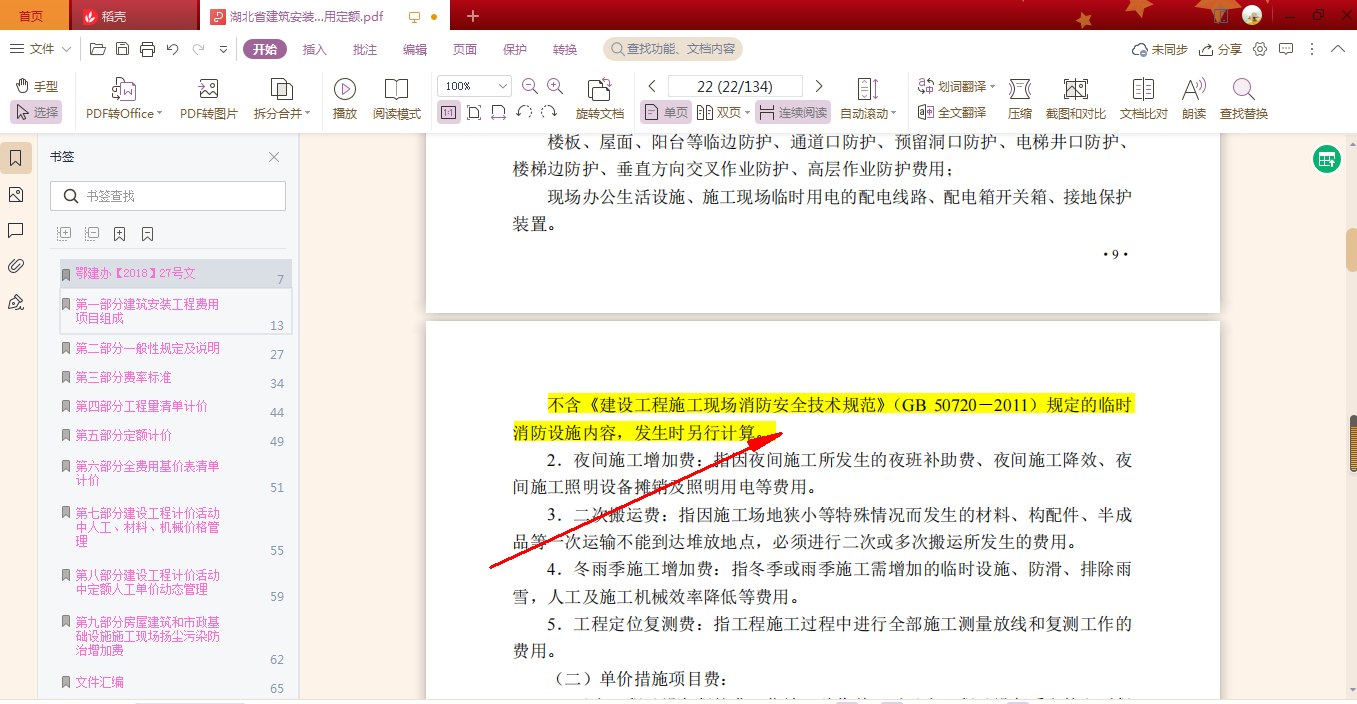Go to next page arrow
This screenshot has height=704, width=1357.
[819, 86]
